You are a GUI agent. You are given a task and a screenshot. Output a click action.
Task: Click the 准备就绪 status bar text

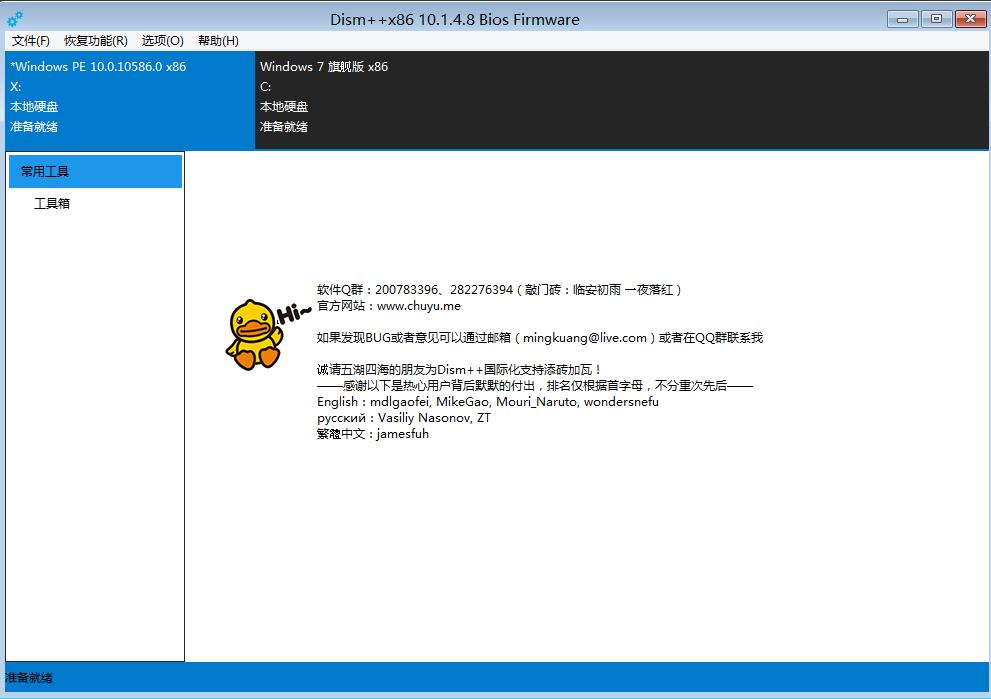click(x=27, y=678)
